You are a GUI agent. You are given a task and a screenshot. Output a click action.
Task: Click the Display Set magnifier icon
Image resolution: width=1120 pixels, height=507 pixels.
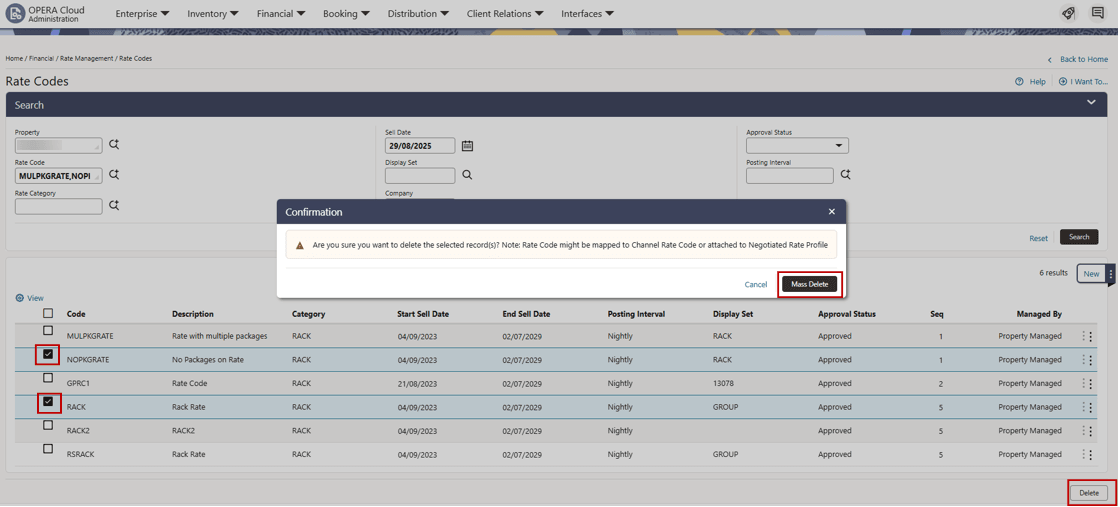tap(467, 175)
